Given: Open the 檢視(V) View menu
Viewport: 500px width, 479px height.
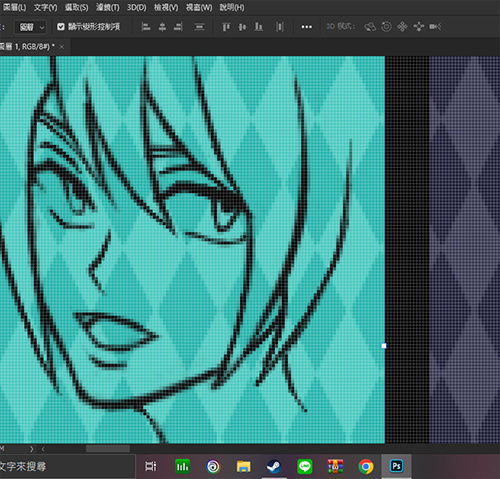Looking at the screenshot, I should coord(166,7).
